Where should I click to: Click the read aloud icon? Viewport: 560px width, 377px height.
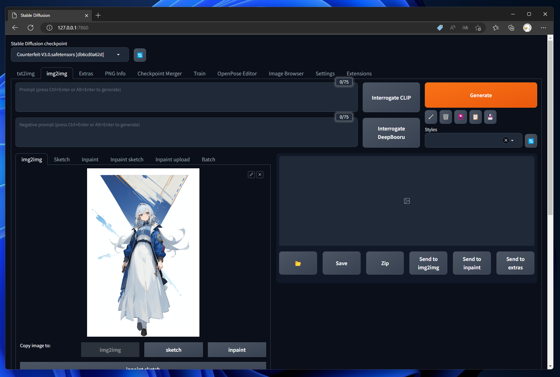coord(452,27)
